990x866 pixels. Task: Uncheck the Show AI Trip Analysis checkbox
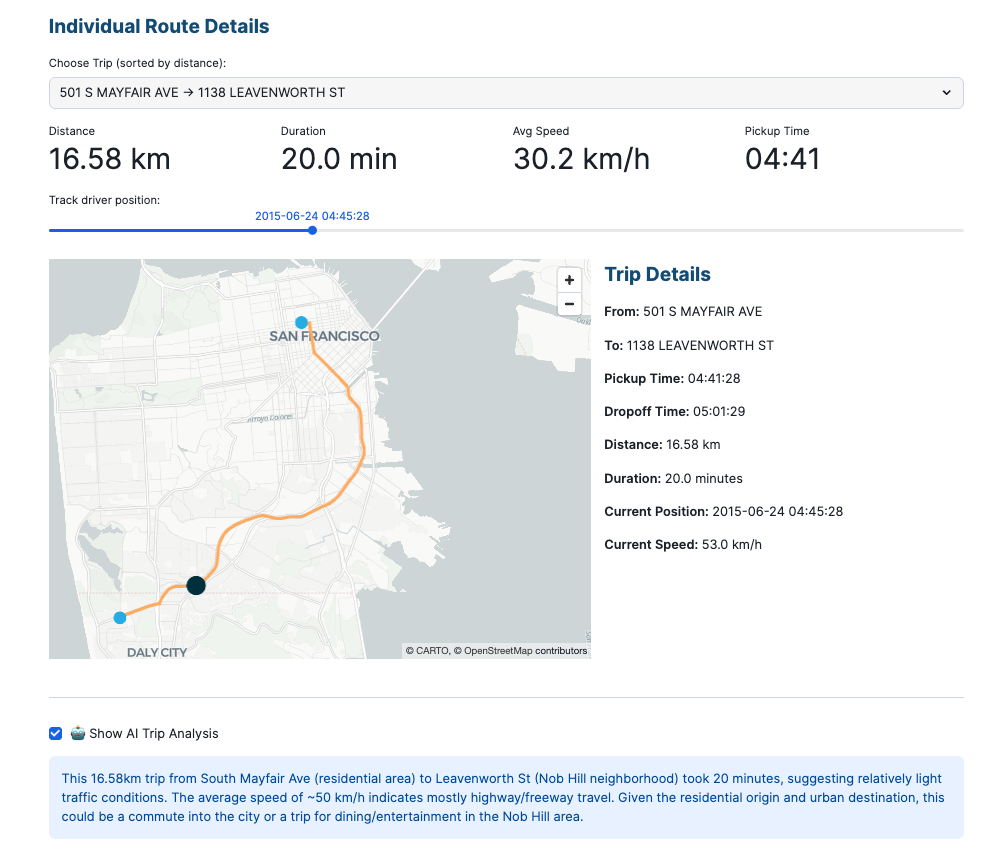click(x=55, y=733)
